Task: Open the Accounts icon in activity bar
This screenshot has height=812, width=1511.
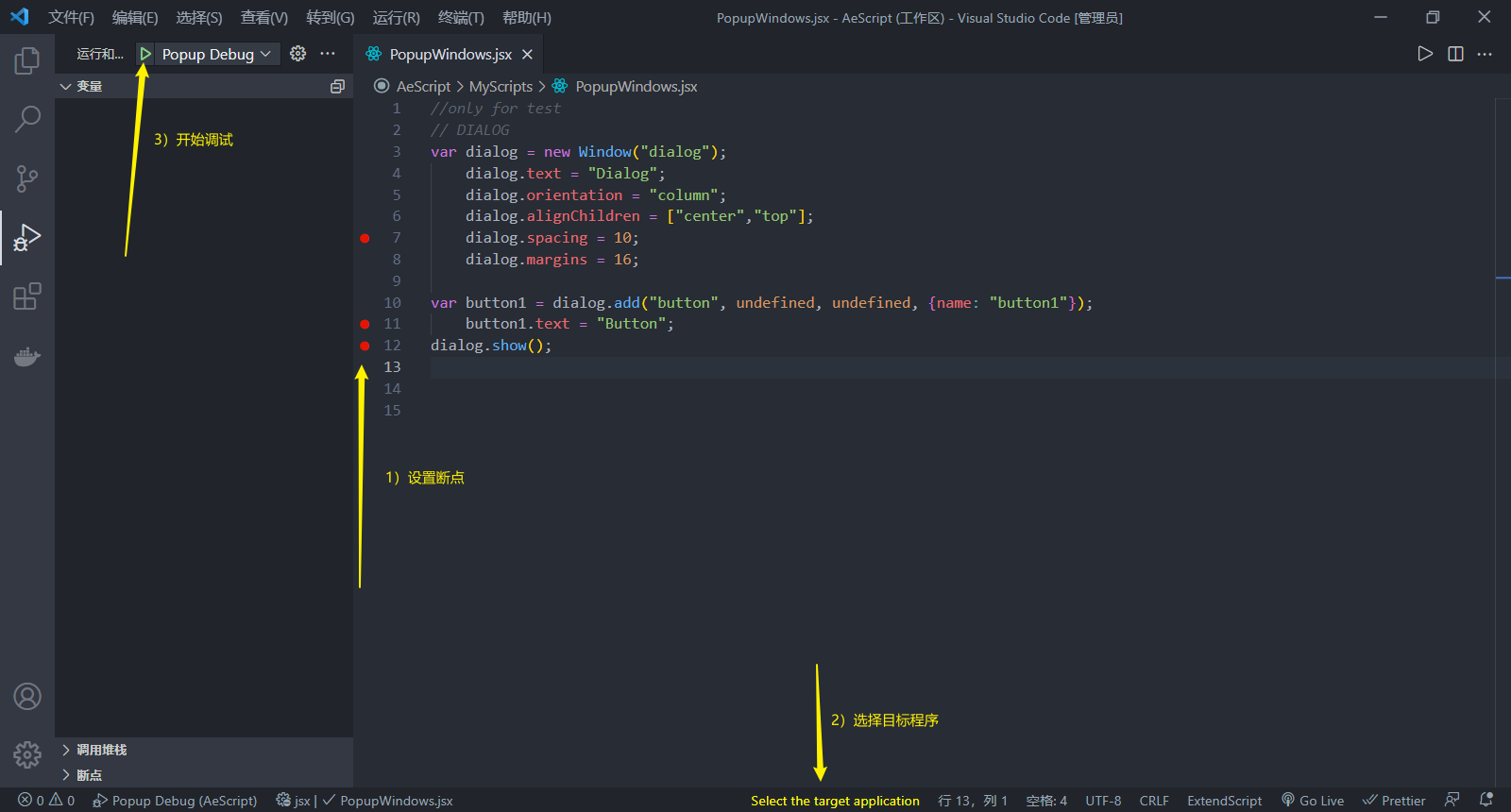Action: pos(27,697)
